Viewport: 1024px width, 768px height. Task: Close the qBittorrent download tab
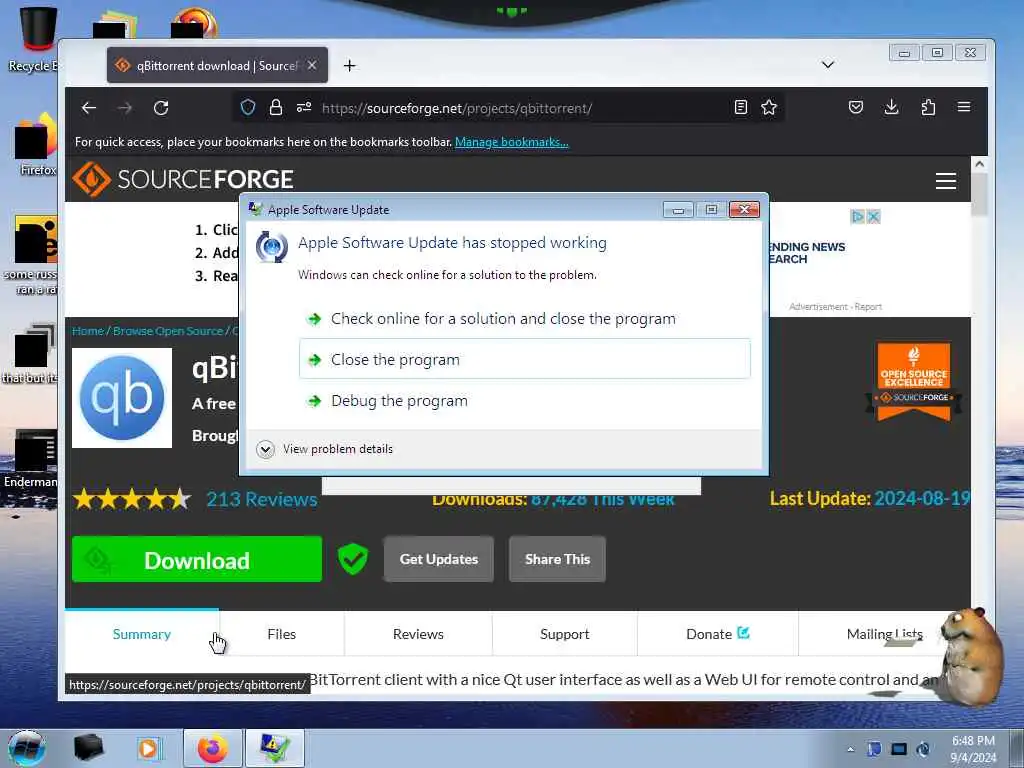(x=312, y=65)
